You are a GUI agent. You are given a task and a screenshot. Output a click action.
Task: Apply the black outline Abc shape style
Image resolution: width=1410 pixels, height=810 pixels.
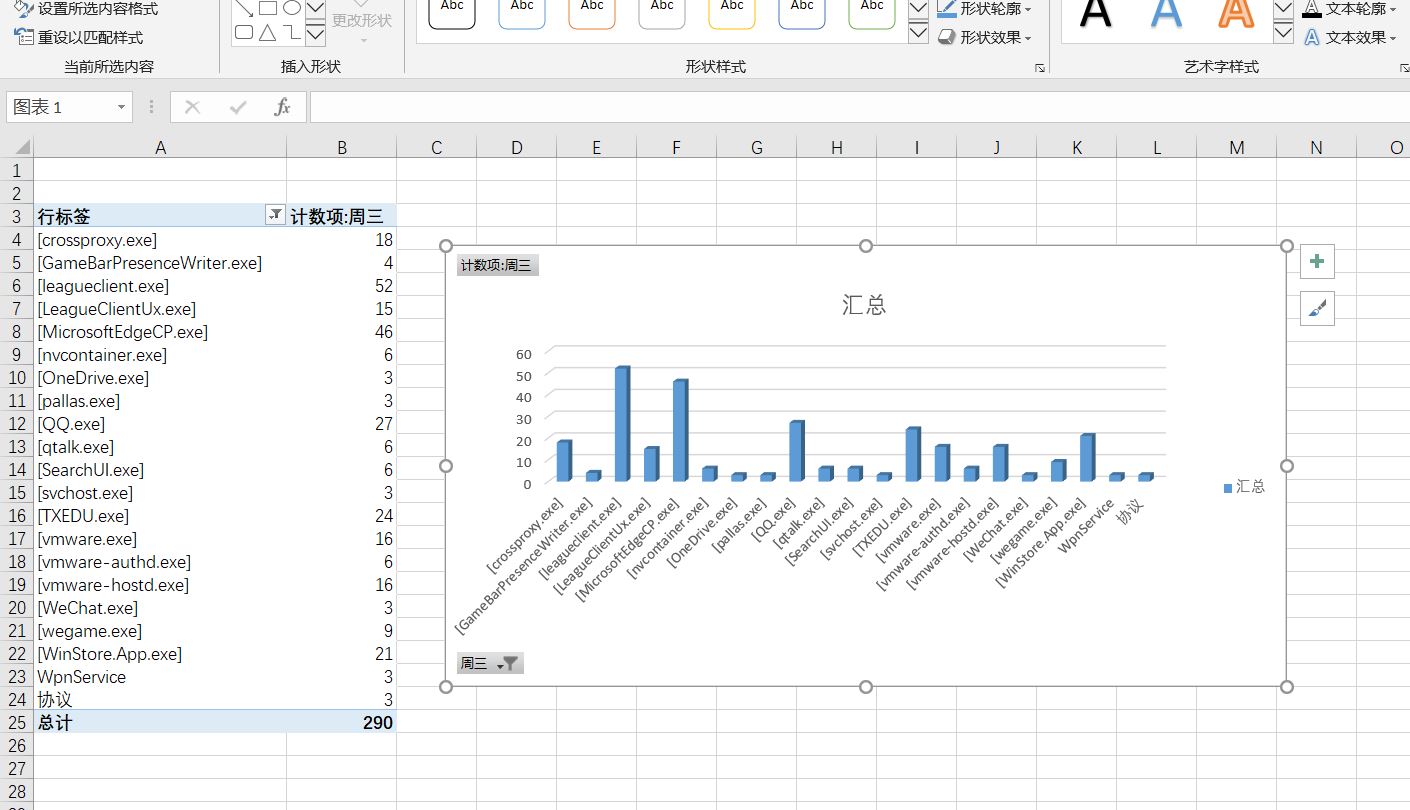coord(452,12)
